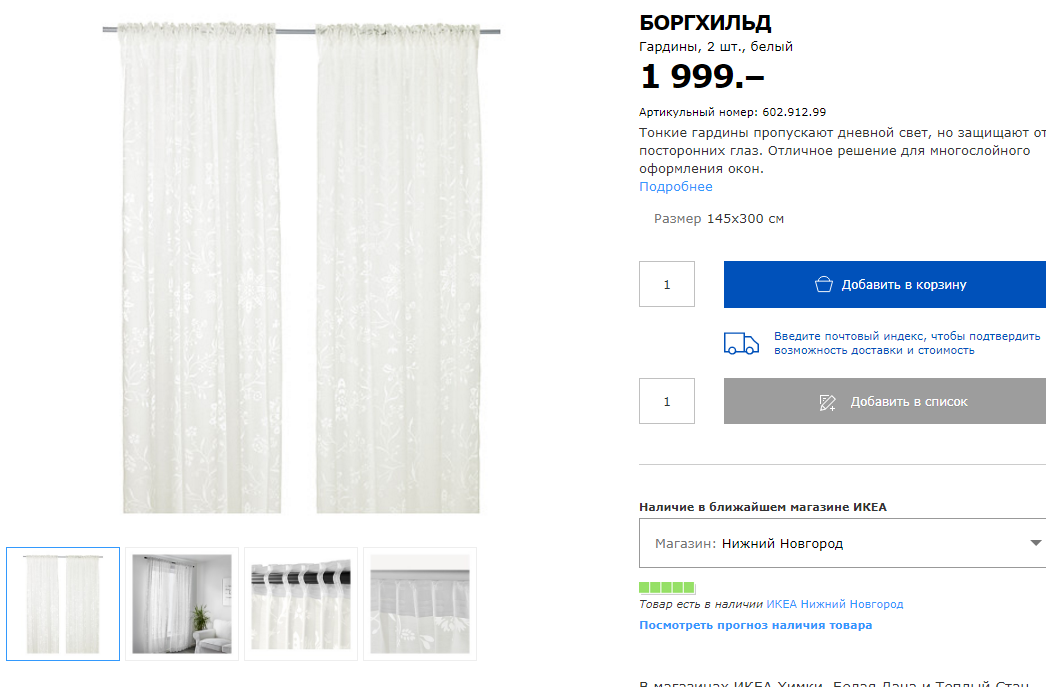Select the fabric heading tape detail thumbnail

point(420,604)
